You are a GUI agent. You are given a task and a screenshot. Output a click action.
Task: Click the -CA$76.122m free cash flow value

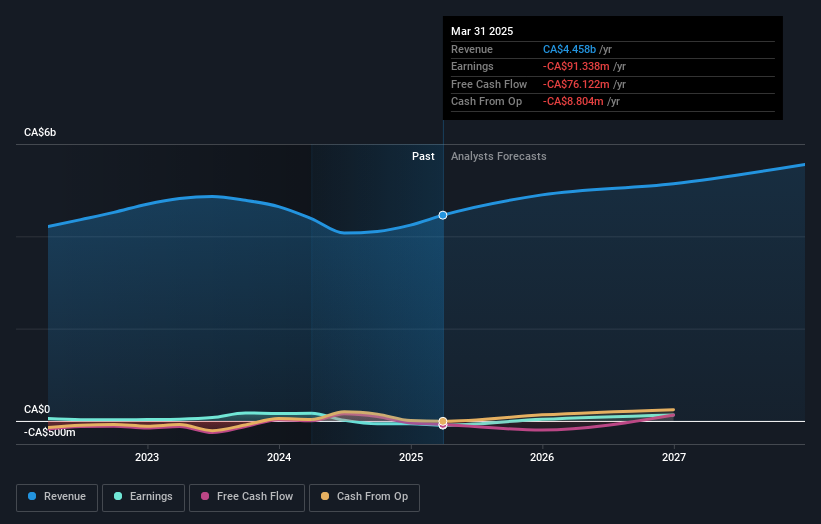click(x=576, y=84)
